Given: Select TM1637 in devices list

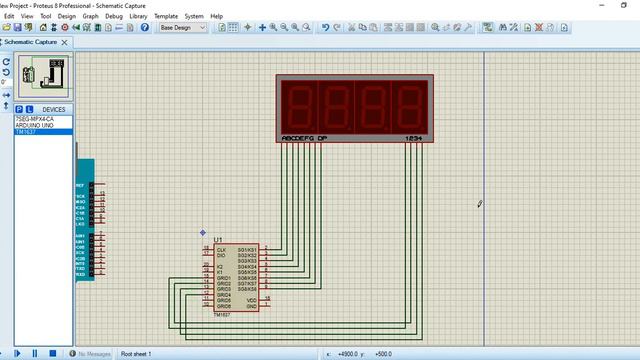Looking at the screenshot, I should pos(43,132).
